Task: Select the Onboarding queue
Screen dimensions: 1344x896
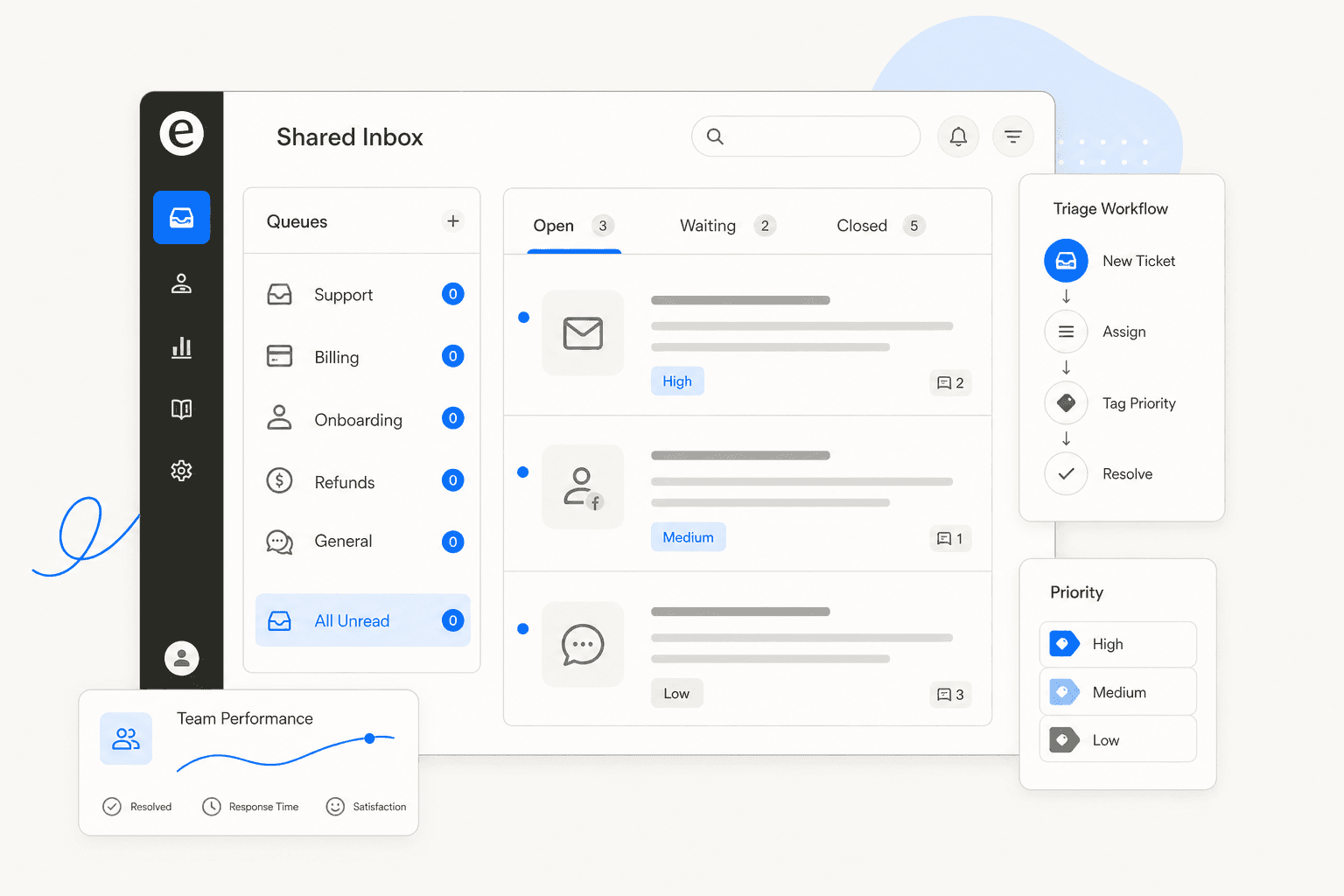Action: click(362, 419)
